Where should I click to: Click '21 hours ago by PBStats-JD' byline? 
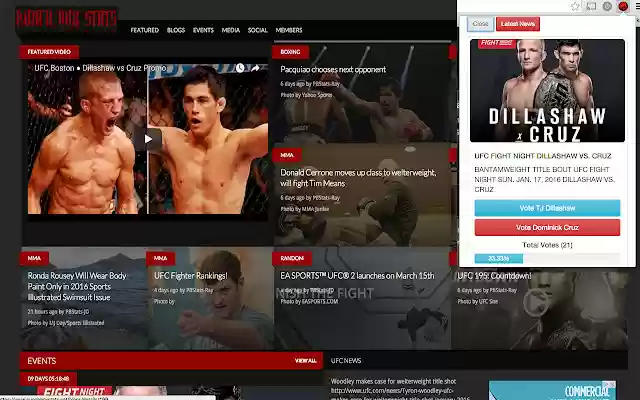coord(58,312)
